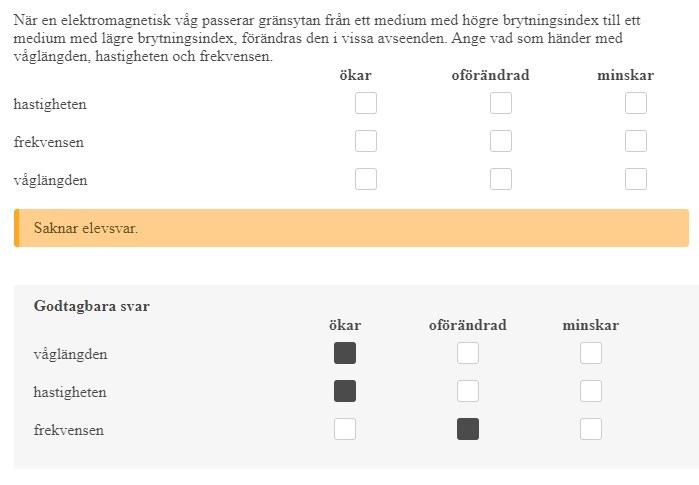The height and width of the screenshot is (485, 699).
Task: Click filled 'oförändrad' box for frekvensen under Godtagbara svar
Action: pyautogui.click(x=468, y=430)
